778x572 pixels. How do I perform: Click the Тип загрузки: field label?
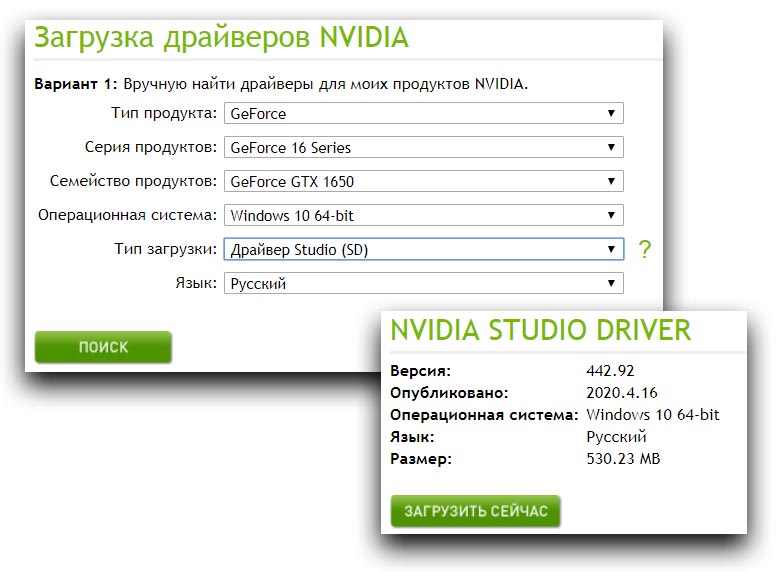(166, 249)
